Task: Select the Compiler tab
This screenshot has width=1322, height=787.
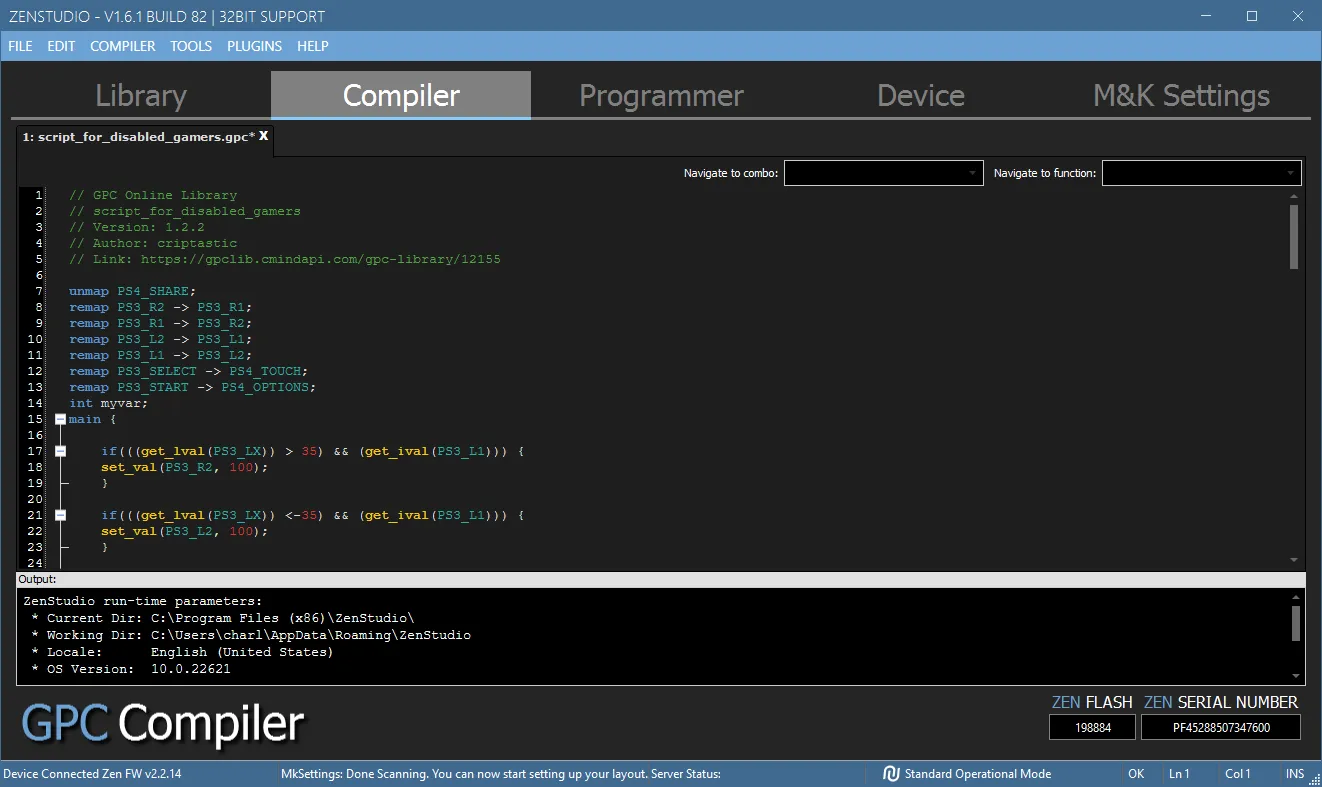Action: tap(401, 95)
